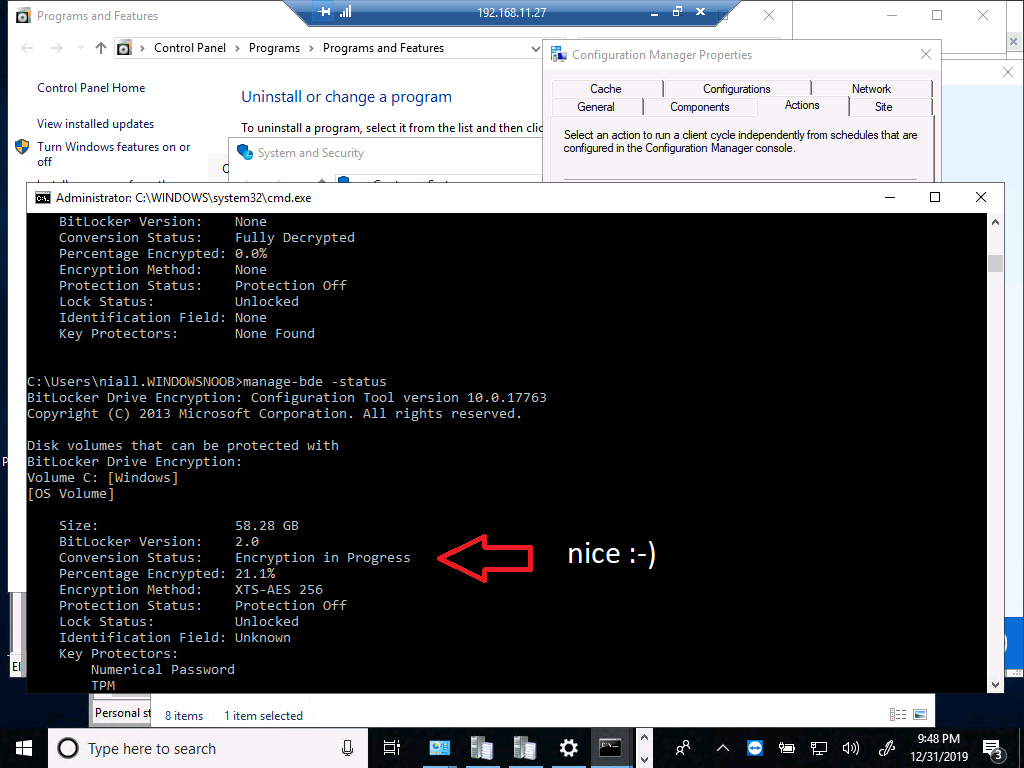
Task: Open Settings gear on the taskbar
Action: (x=568, y=748)
